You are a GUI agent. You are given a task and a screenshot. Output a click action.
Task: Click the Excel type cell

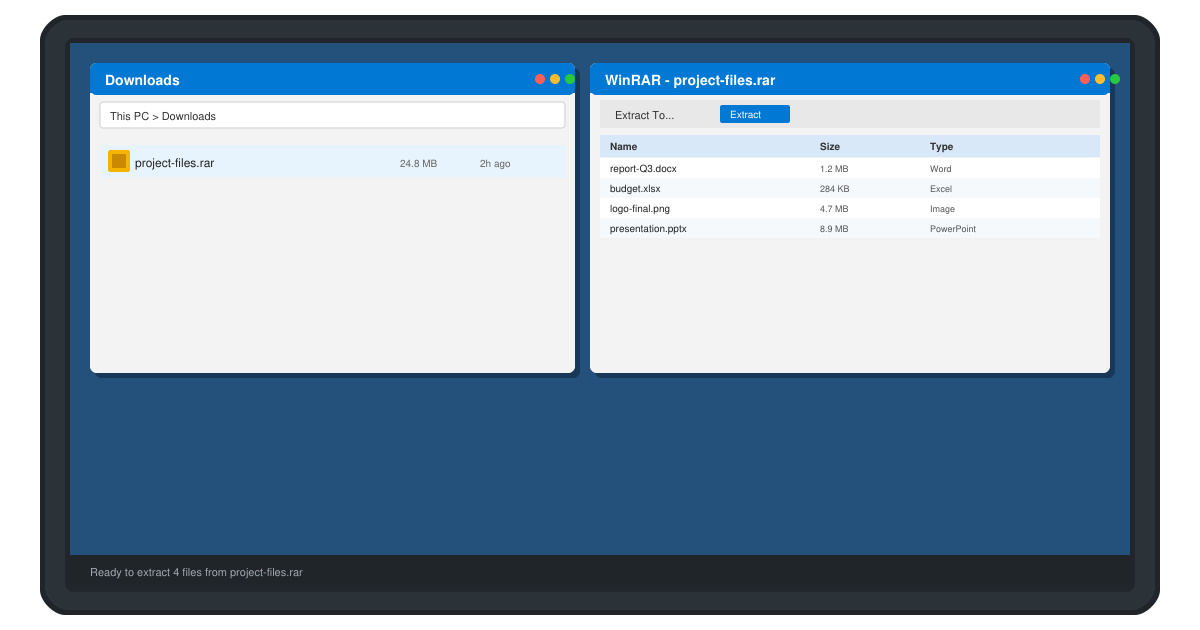(941, 189)
